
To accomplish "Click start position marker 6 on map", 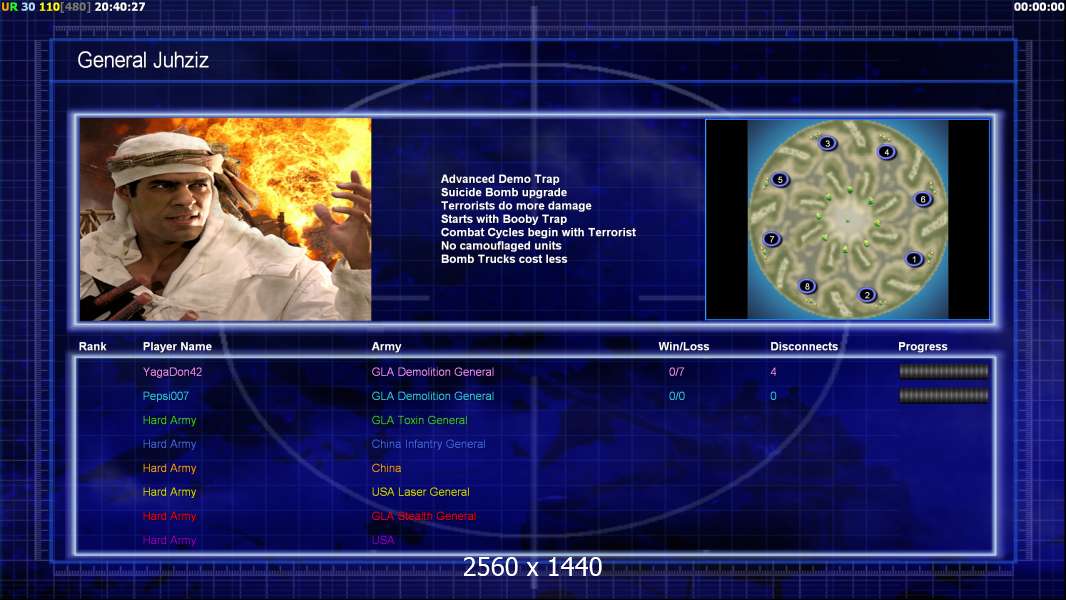I will [x=923, y=199].
